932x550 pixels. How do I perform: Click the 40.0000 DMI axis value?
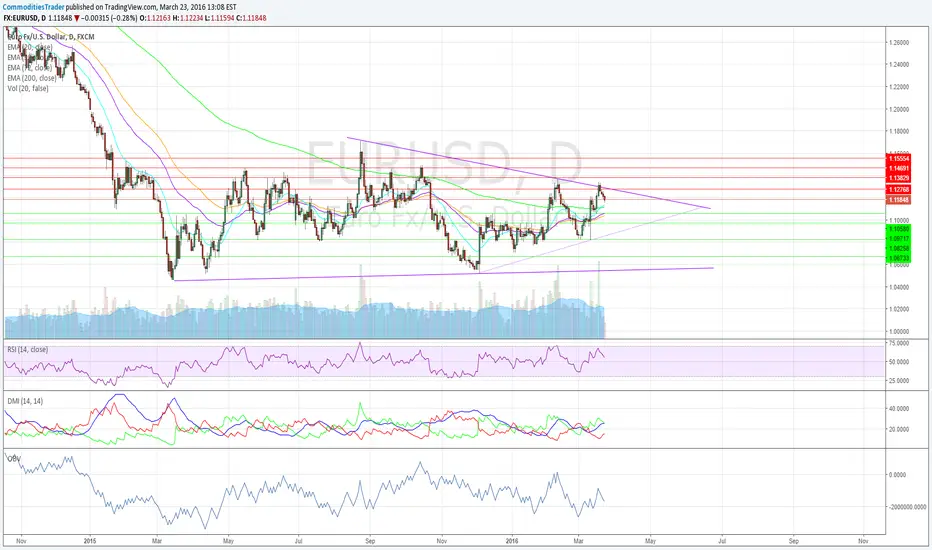pyautogui.click(x=900, y=409)
